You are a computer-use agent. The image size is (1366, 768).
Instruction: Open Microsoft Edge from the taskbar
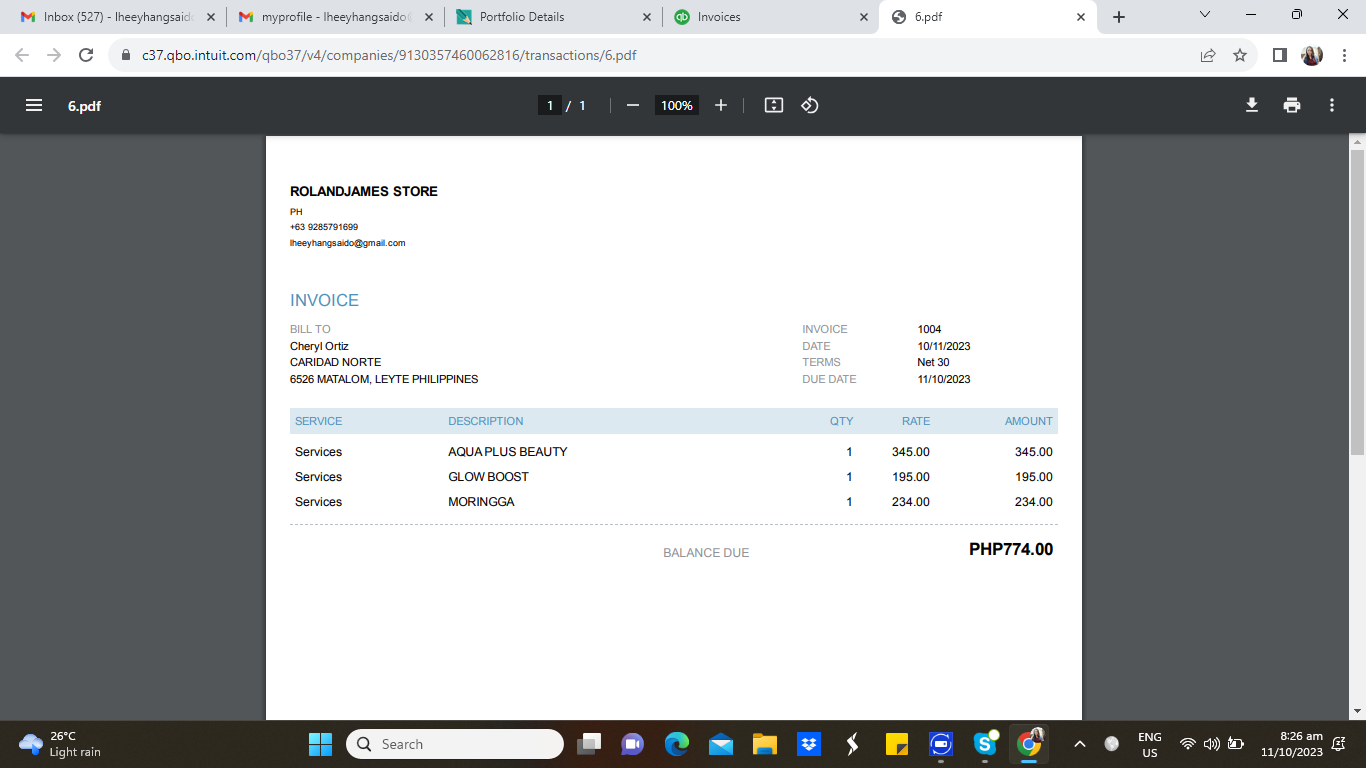click(x=677, y=744)
